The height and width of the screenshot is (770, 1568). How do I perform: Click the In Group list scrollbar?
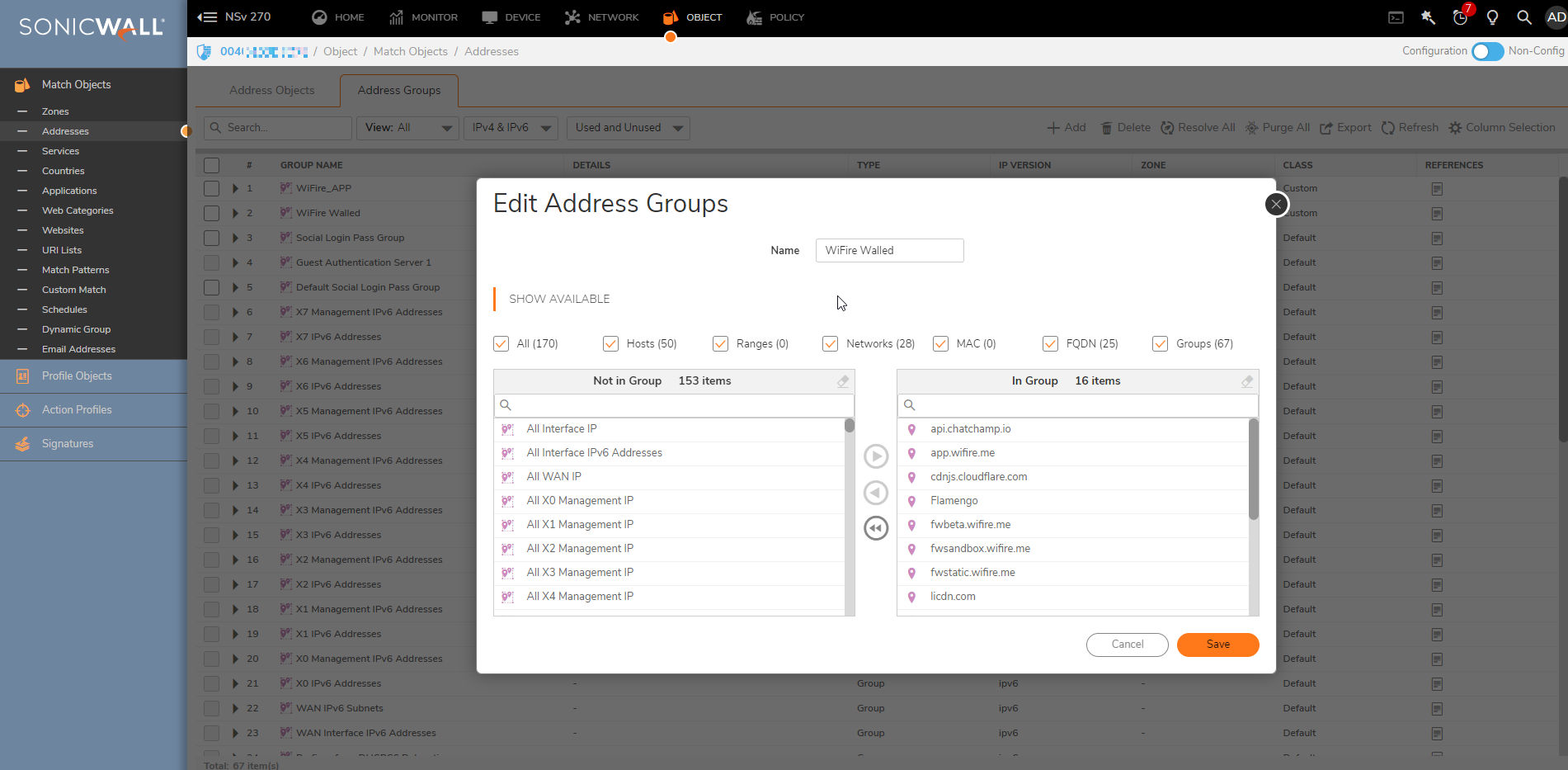(1254, 469)
